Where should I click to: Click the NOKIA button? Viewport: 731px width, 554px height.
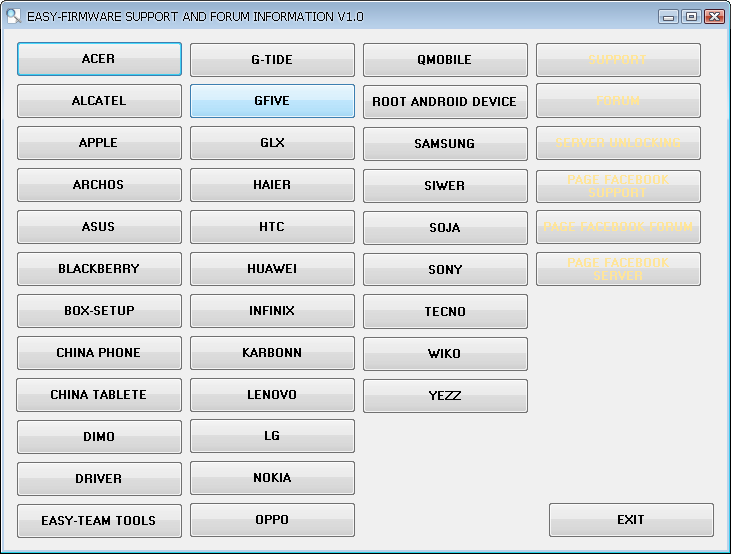272,478
